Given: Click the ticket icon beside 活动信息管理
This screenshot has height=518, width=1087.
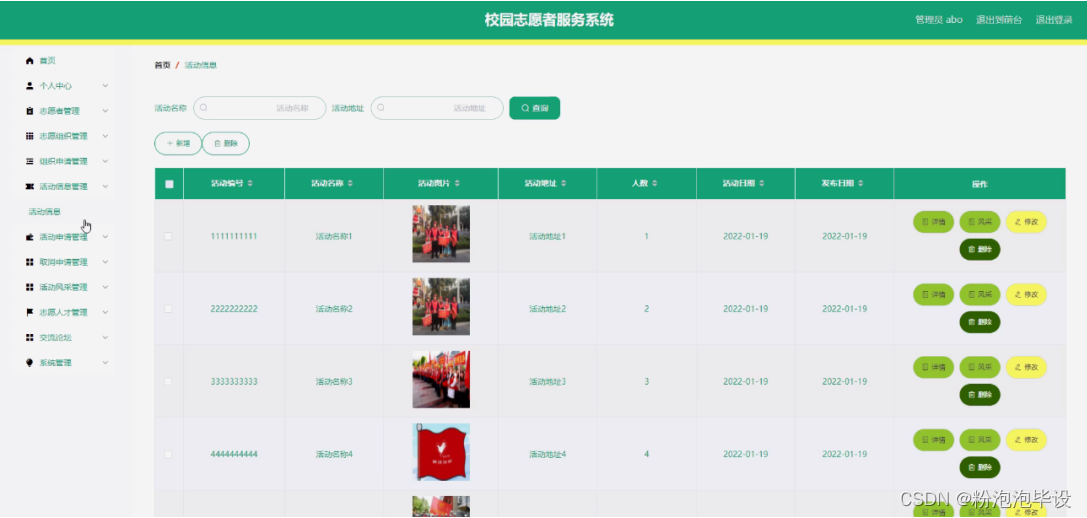Looking at the screenshot, I should [29, 187].
